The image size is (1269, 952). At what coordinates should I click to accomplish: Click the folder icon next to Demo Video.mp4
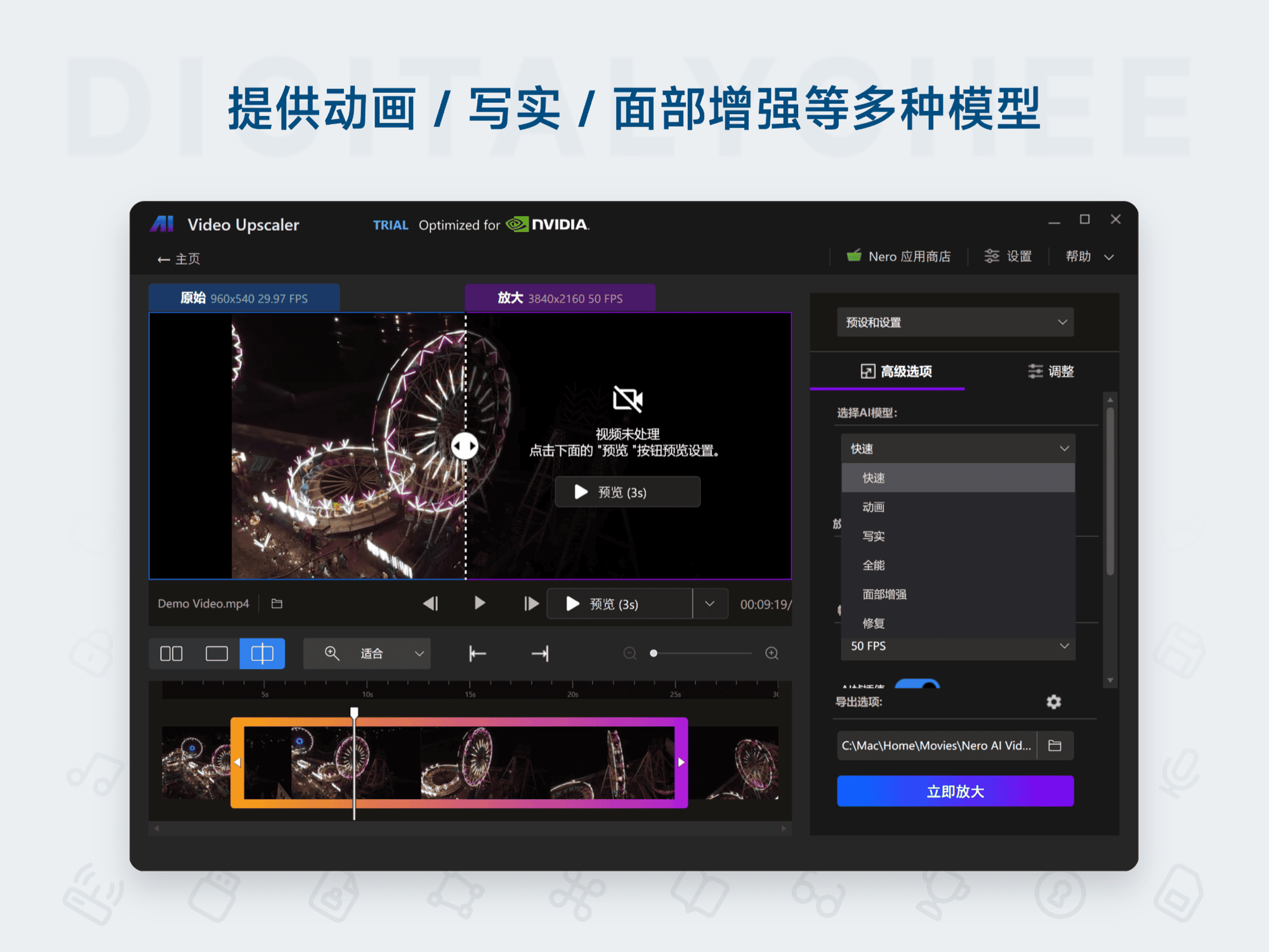276,603
